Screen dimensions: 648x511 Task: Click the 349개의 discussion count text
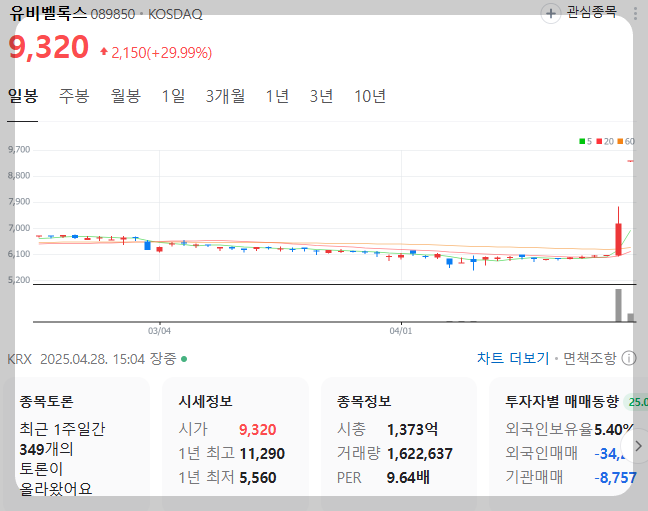pos(46,449)
